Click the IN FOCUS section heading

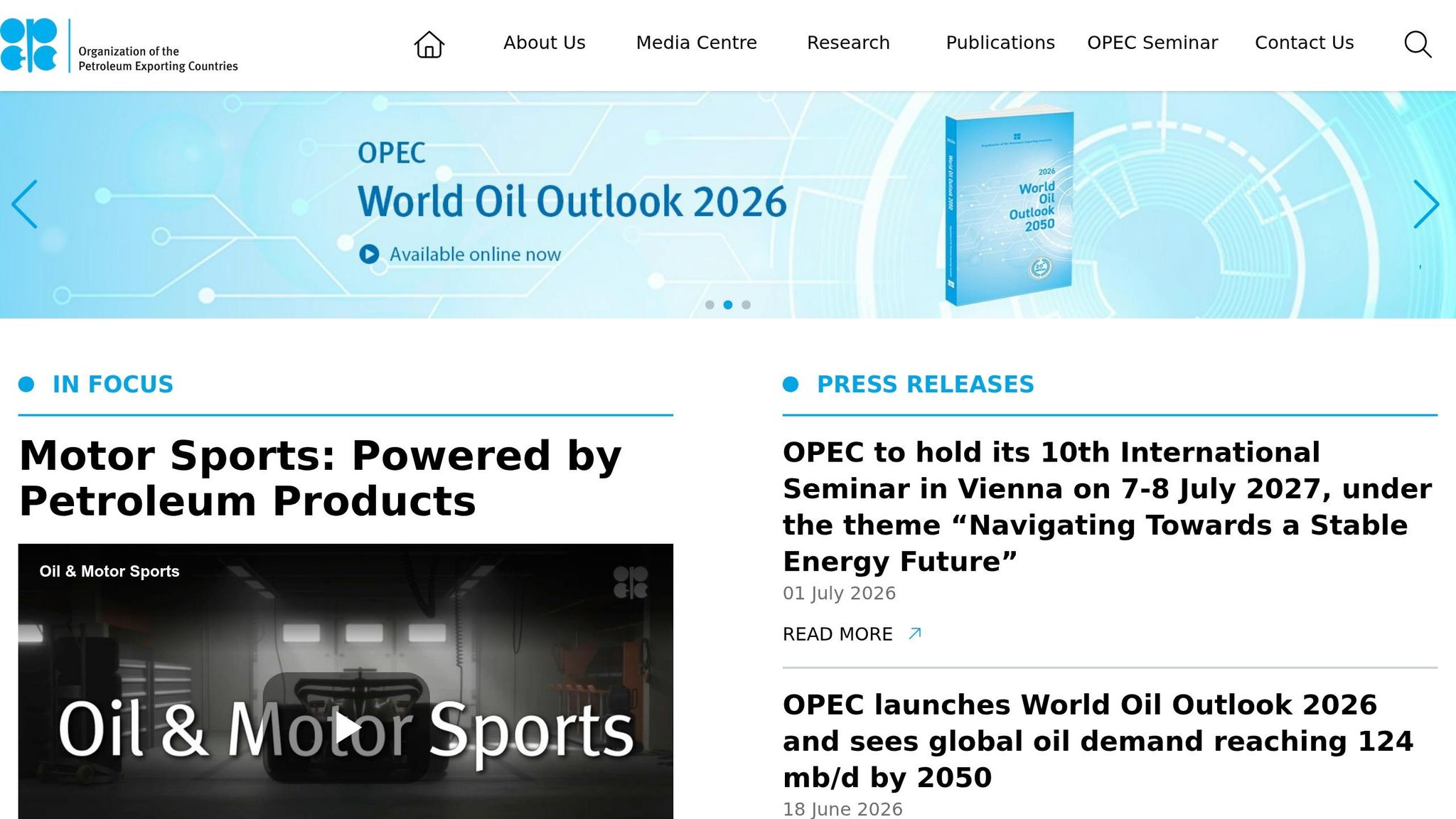[113, 384]
